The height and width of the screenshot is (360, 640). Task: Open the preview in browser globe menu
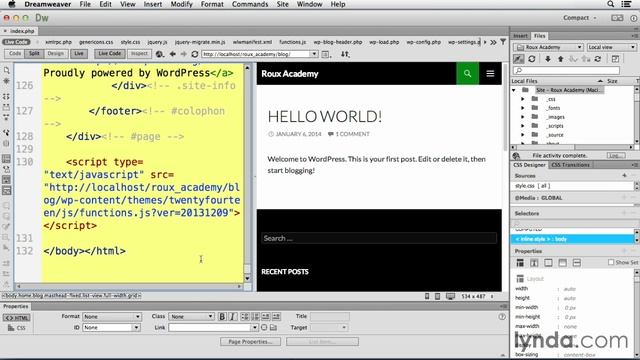pyautogui.click(x=160, y=54)
